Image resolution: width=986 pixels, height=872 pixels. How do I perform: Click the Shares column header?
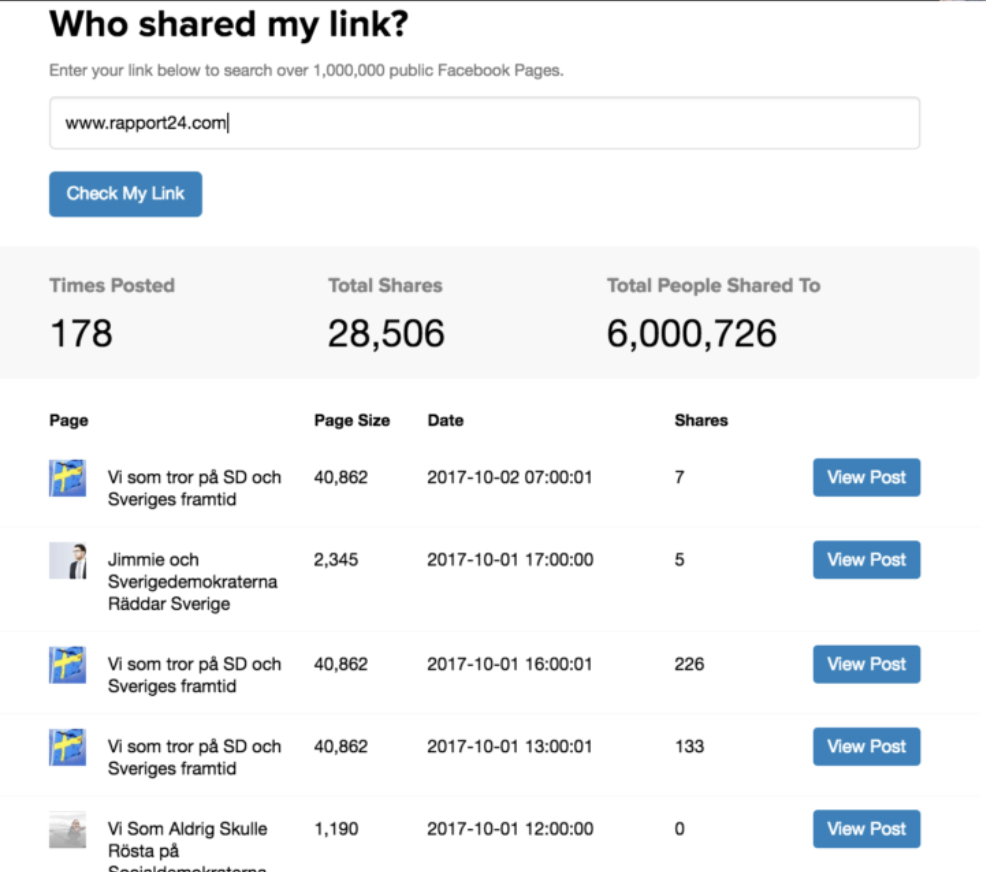tap(701, 420)
